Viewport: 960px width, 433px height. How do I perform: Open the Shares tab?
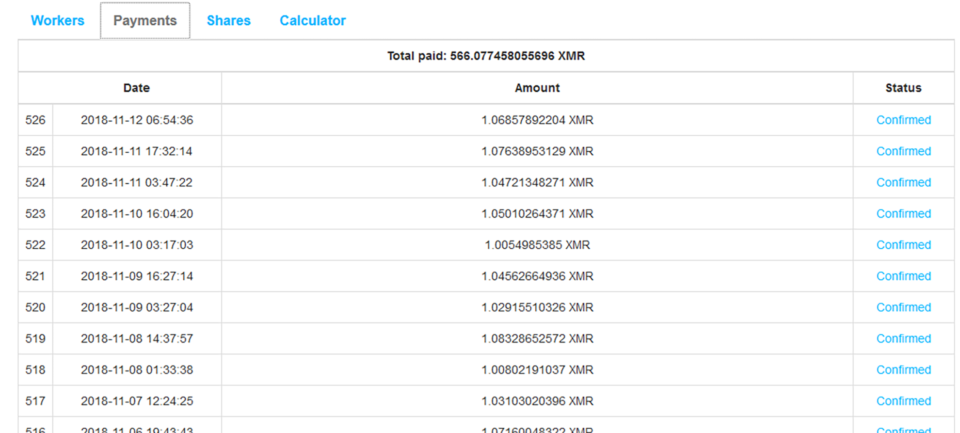[x=228, y=20]
